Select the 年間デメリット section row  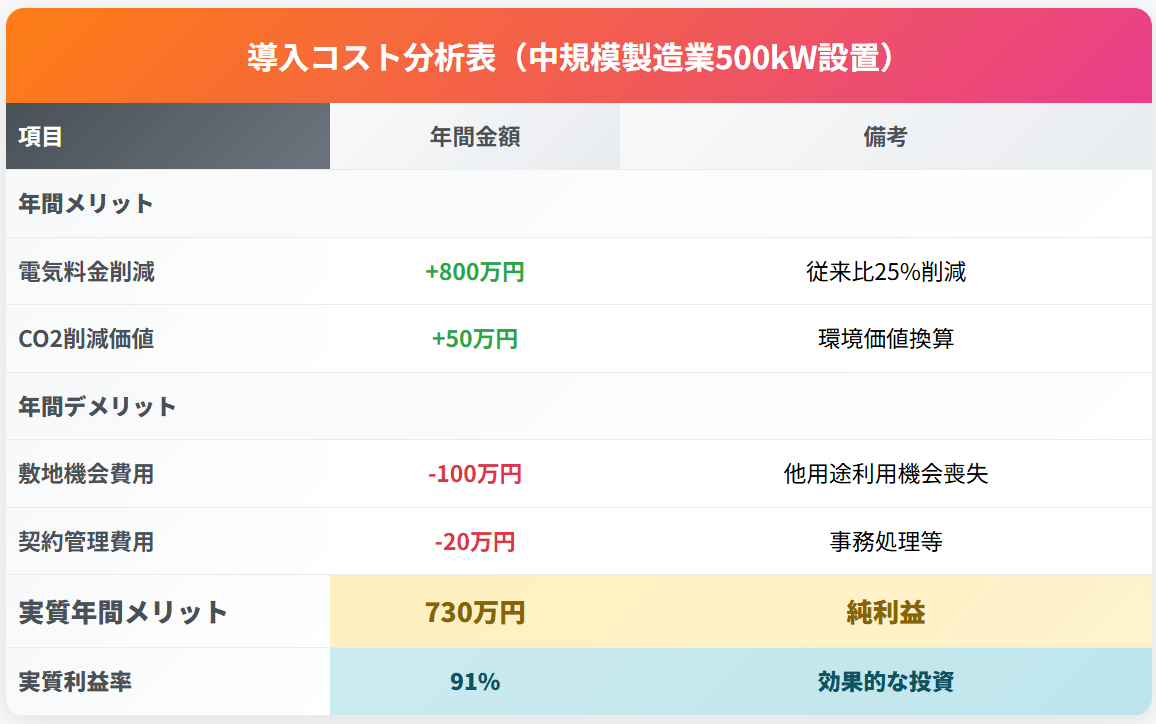pos(97,407)
